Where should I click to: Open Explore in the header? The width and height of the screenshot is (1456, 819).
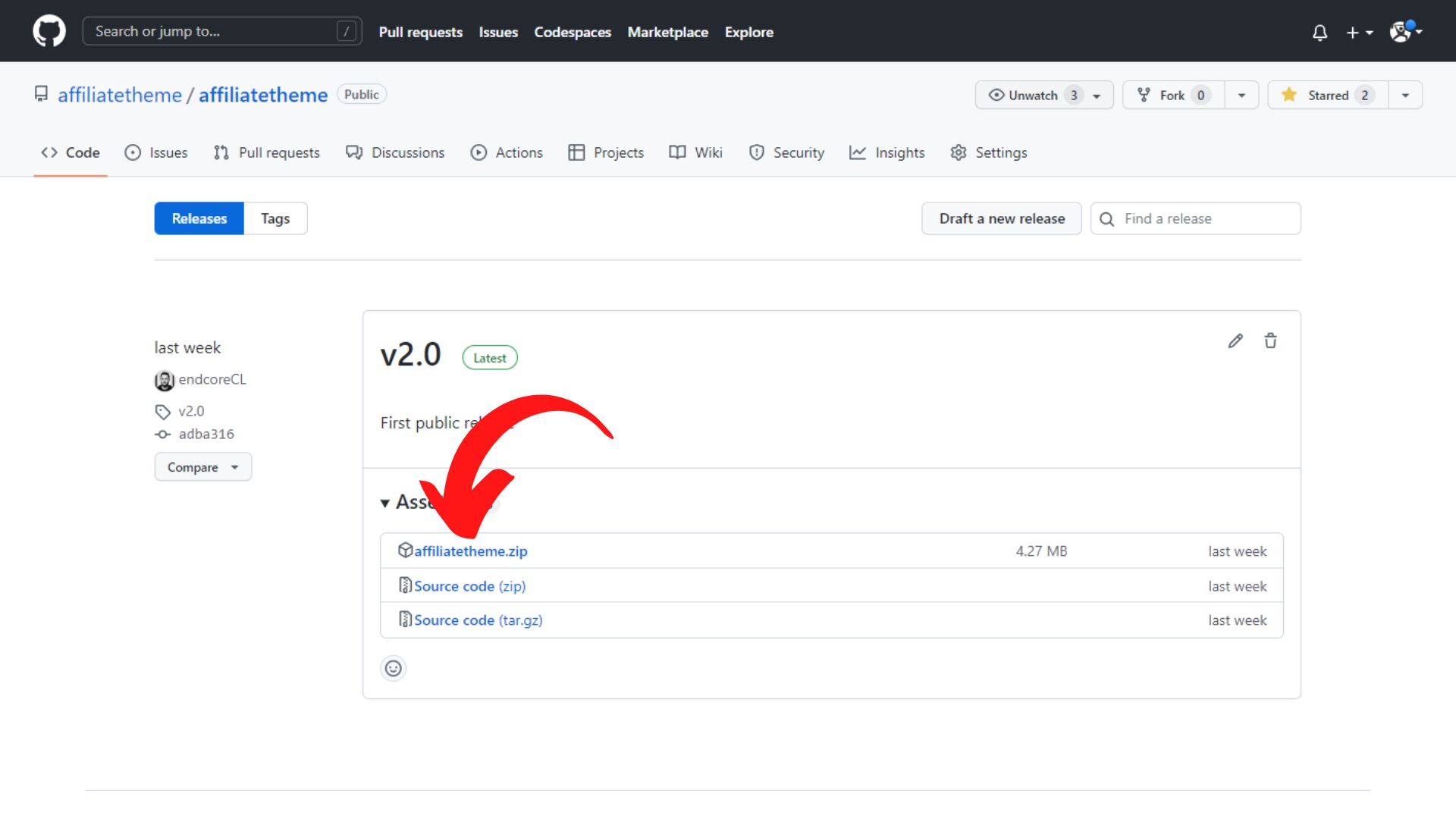pos(748,32)
